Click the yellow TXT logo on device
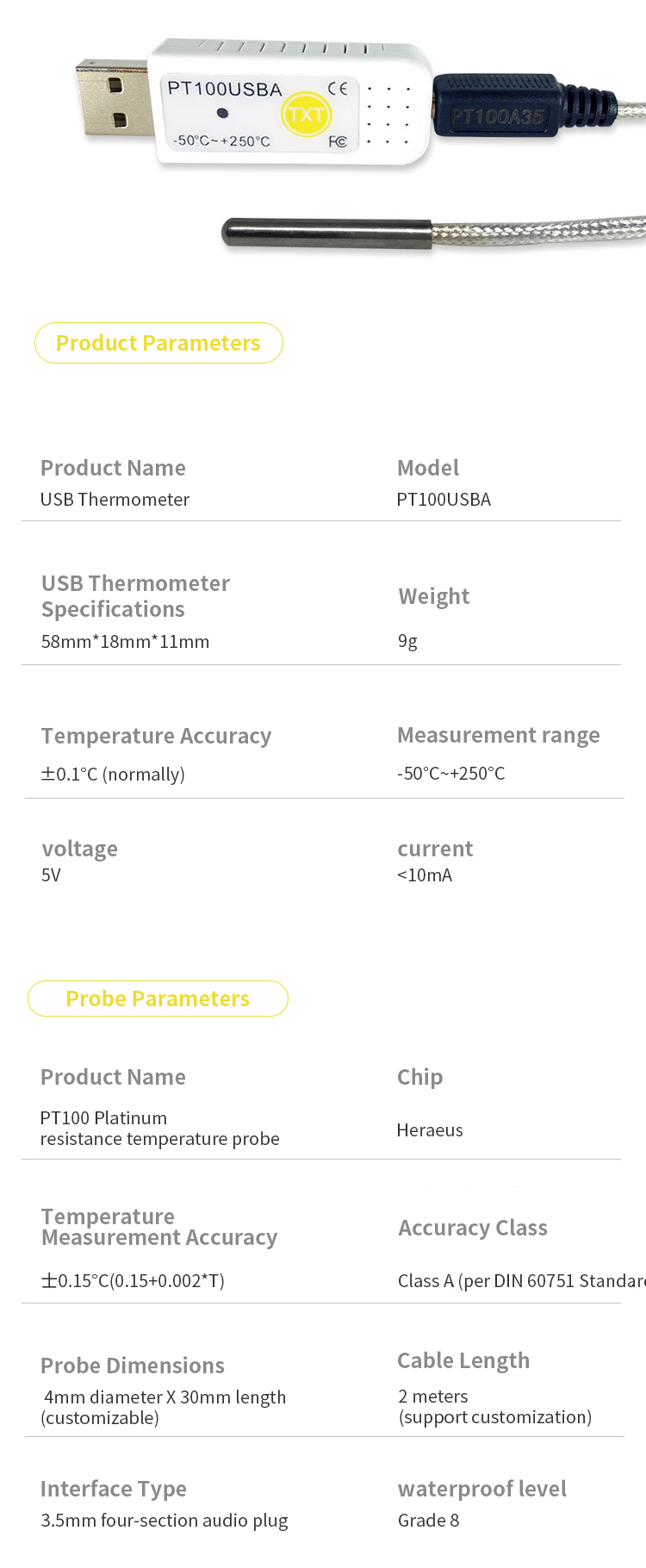 point(306,115)
